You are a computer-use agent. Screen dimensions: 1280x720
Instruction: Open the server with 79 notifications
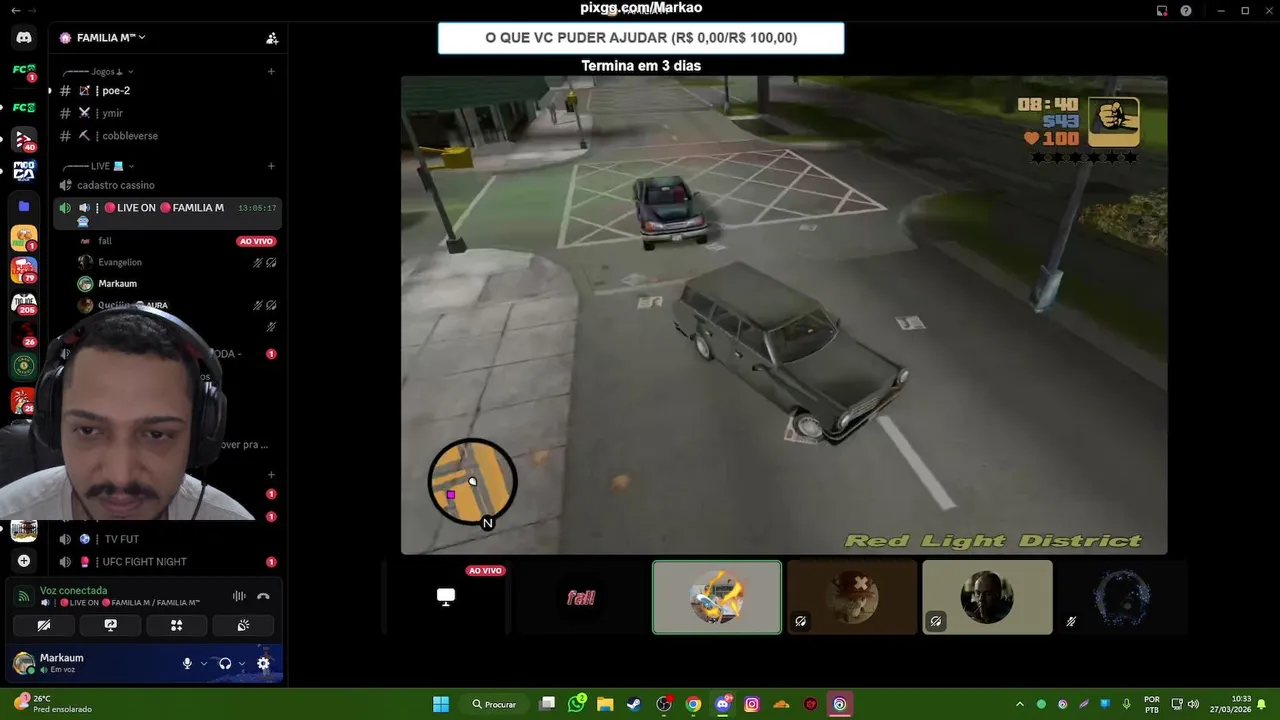[24, 270]
